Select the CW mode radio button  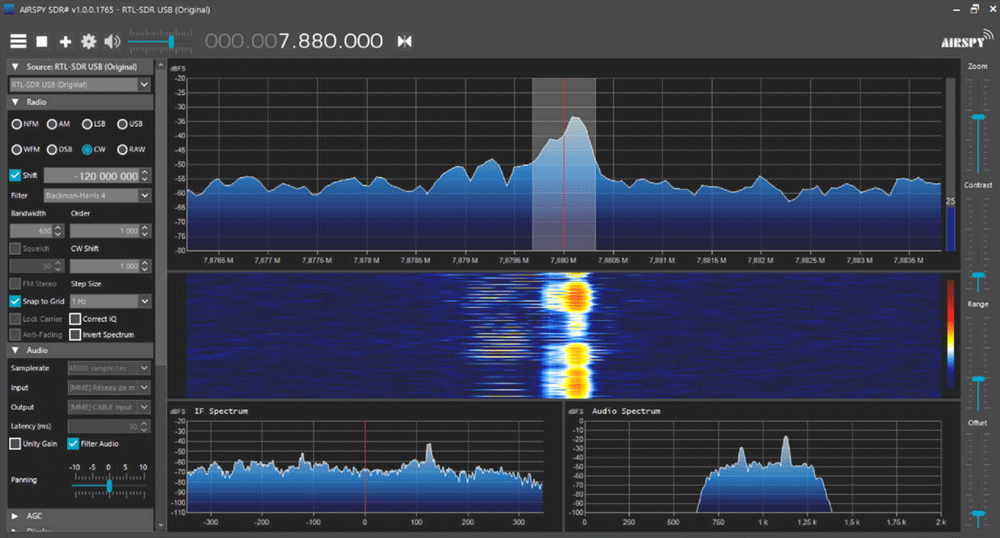tap(87, 150)
